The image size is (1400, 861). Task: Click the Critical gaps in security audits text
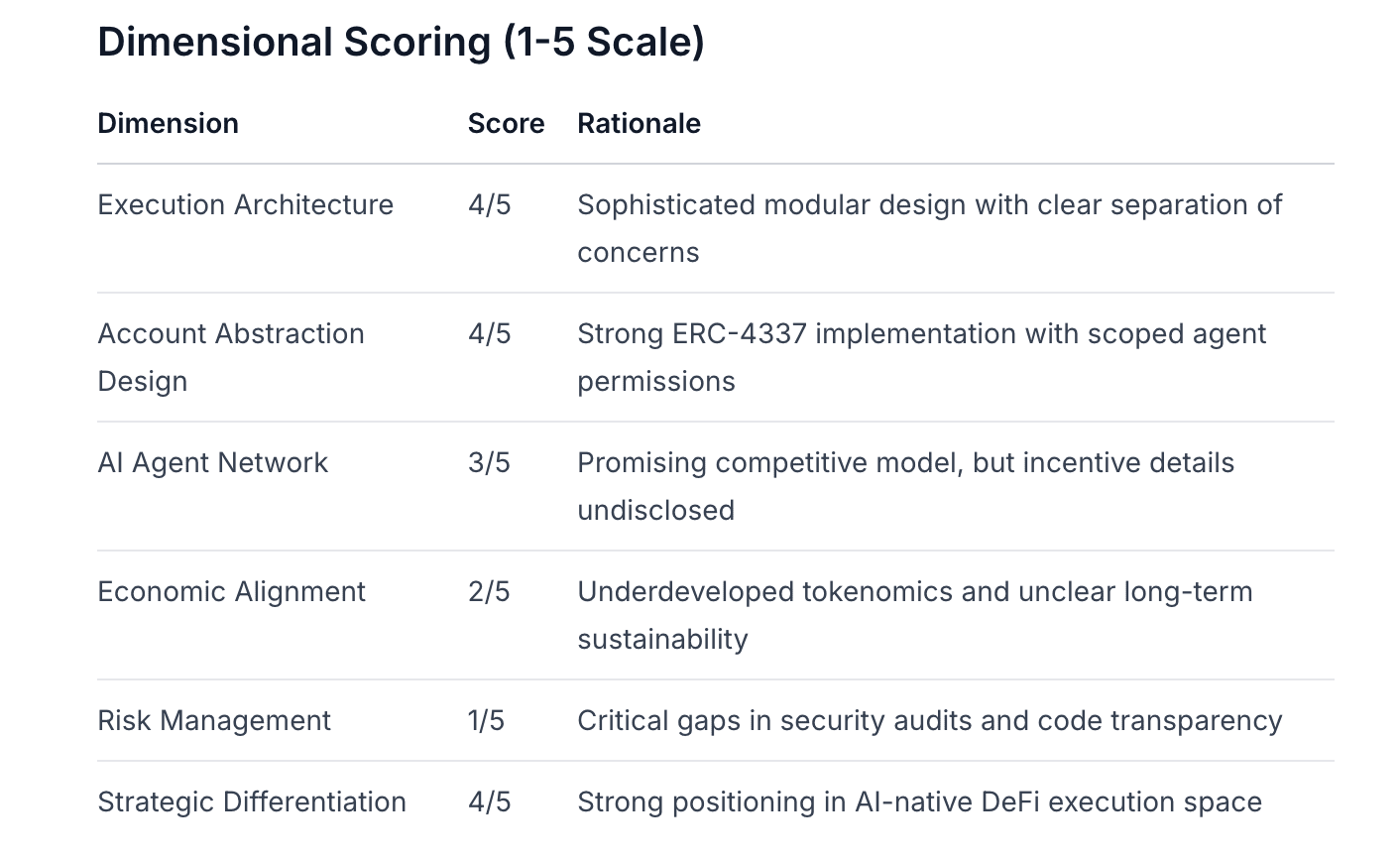(929, 721)
